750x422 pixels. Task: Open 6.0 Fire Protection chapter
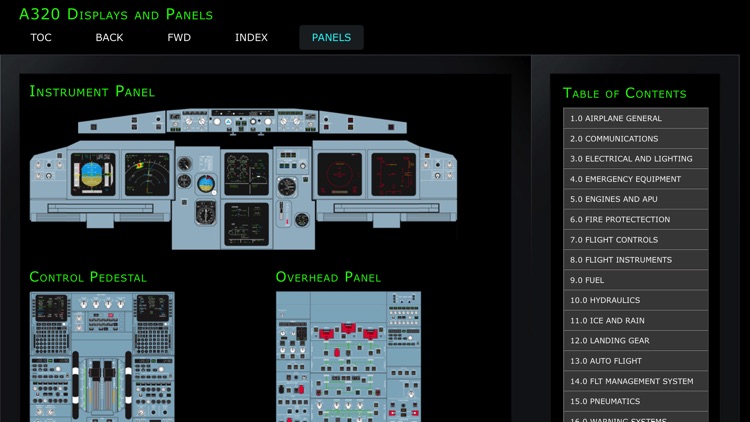[636, 219]
